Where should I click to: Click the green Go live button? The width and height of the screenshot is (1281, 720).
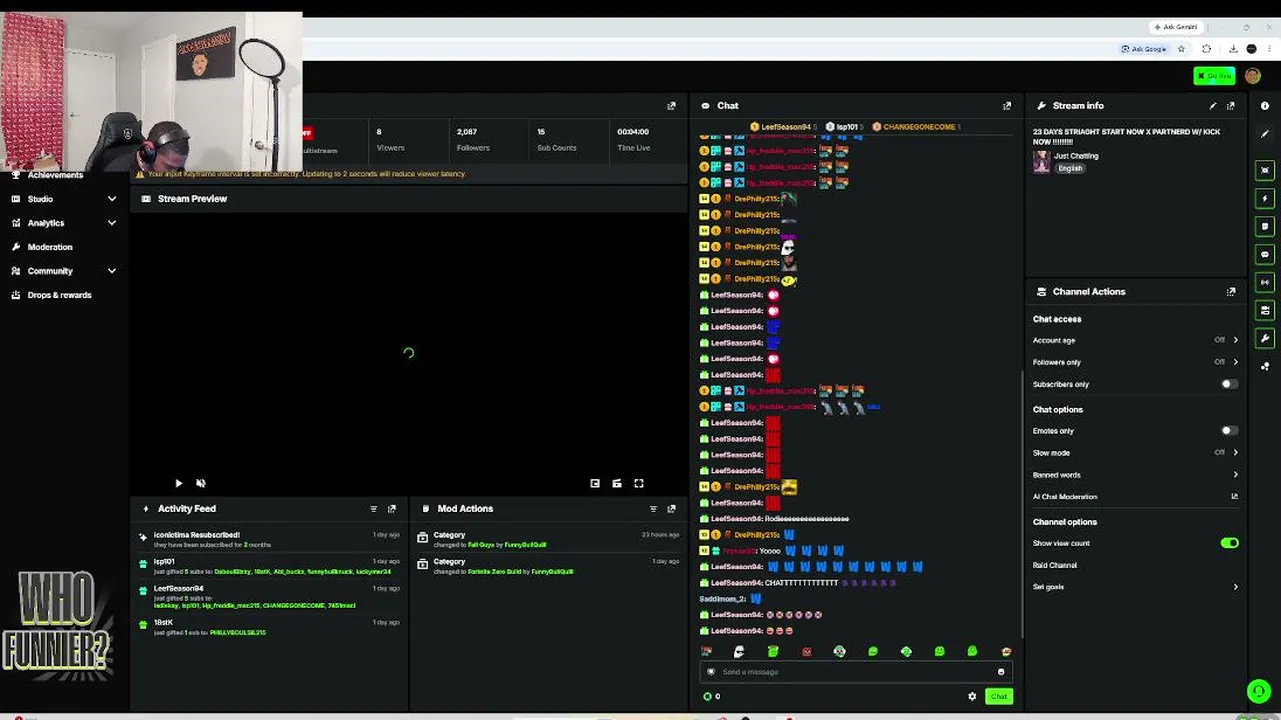1214,76
